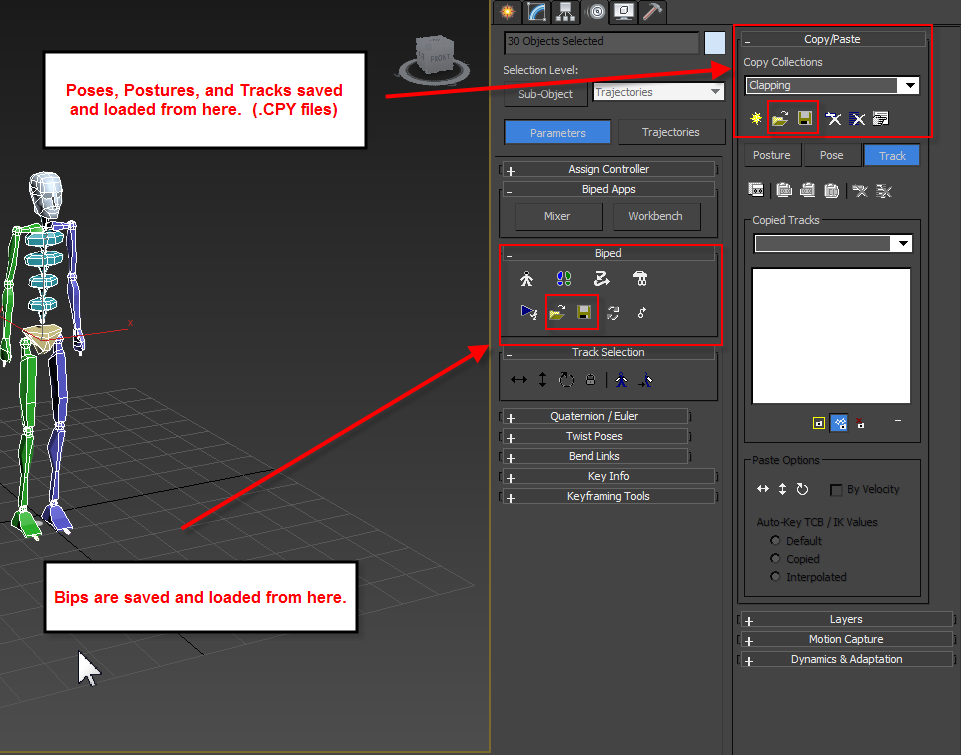Load a .bip file in the Biped rollout
The image size is (961, 755).
[x=557, y=313]
